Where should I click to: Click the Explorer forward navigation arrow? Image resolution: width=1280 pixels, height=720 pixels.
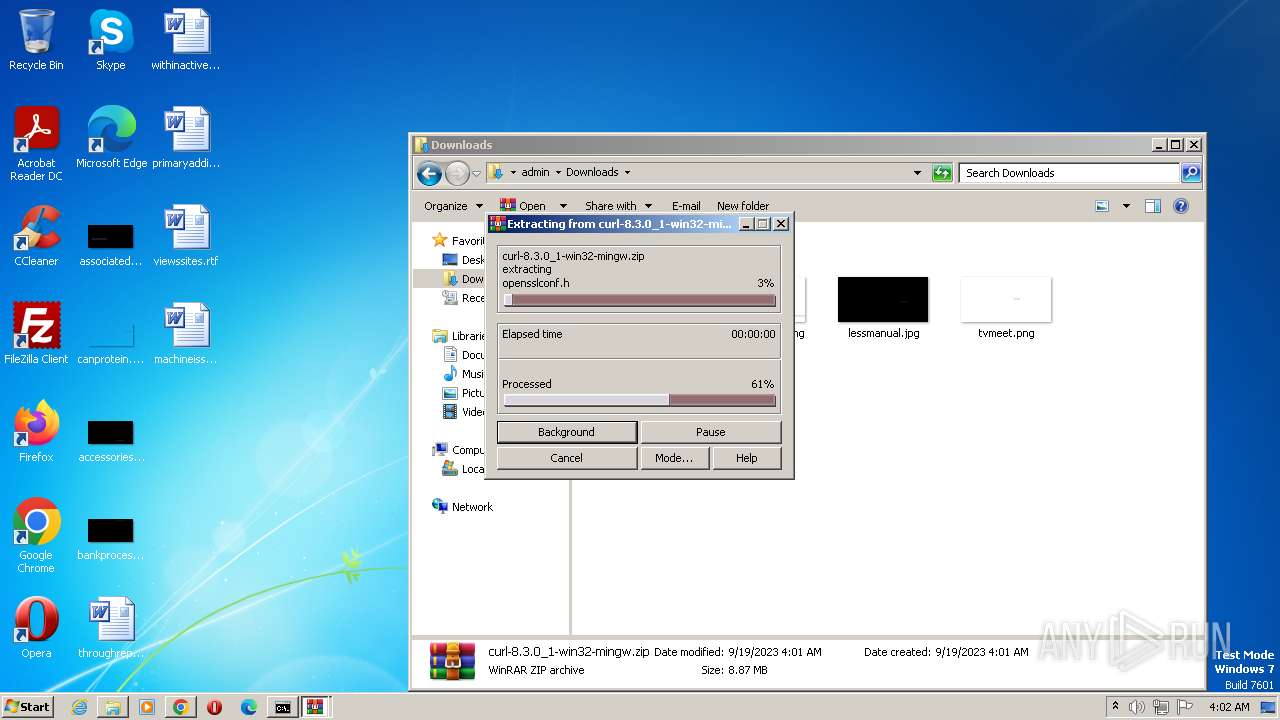tap(457, 173)
